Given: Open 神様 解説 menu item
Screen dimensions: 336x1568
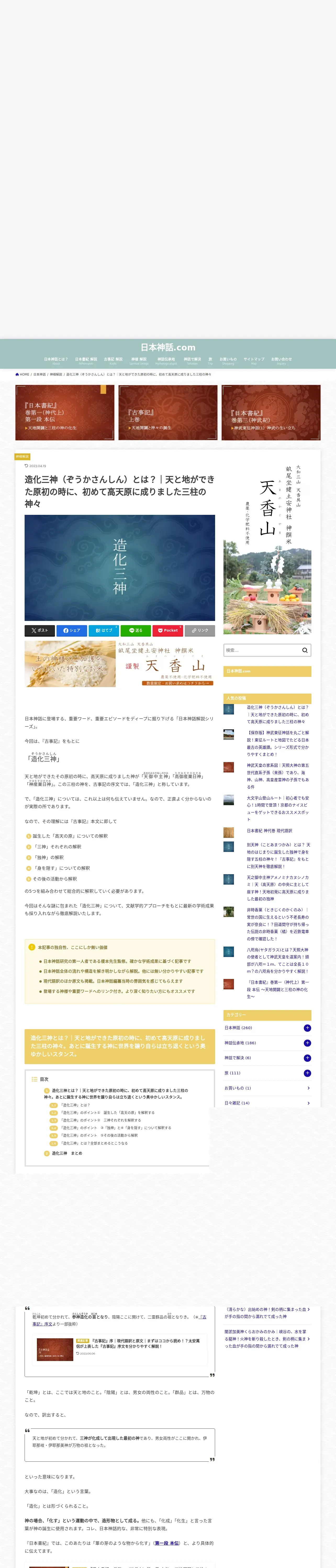Looking at the screenshot, I should pyautogui.click(x=139, y=360).
